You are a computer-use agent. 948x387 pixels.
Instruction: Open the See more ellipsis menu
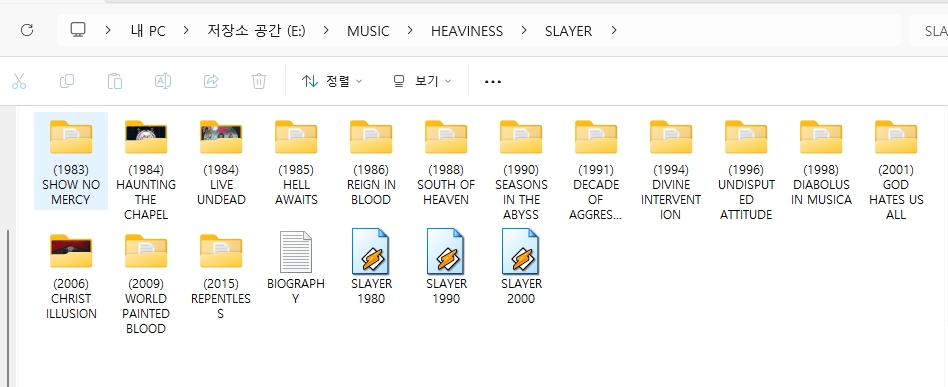click(493, 82)
